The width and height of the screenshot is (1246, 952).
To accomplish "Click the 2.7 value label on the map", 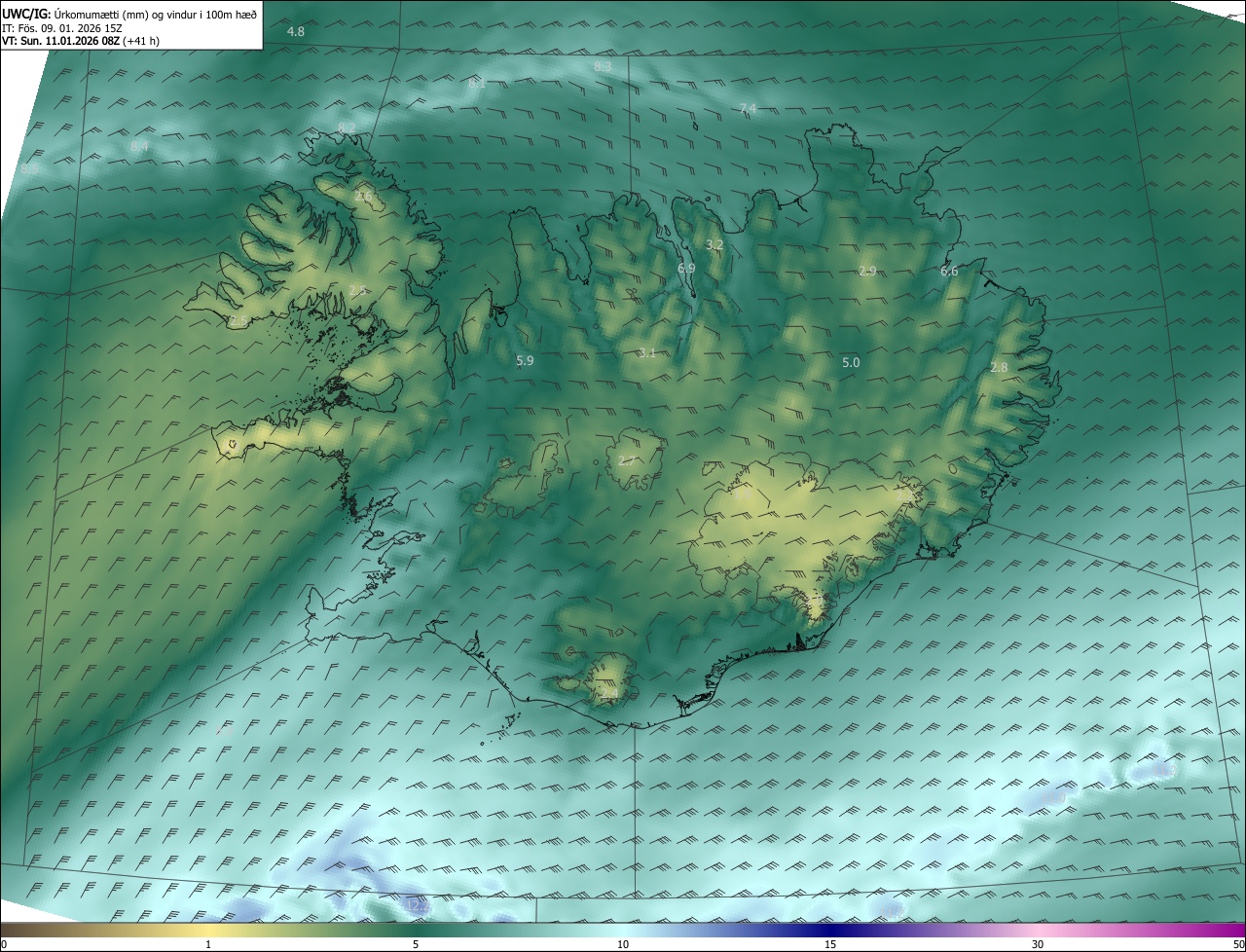I will pyautogui.click(x=627, y=460).
